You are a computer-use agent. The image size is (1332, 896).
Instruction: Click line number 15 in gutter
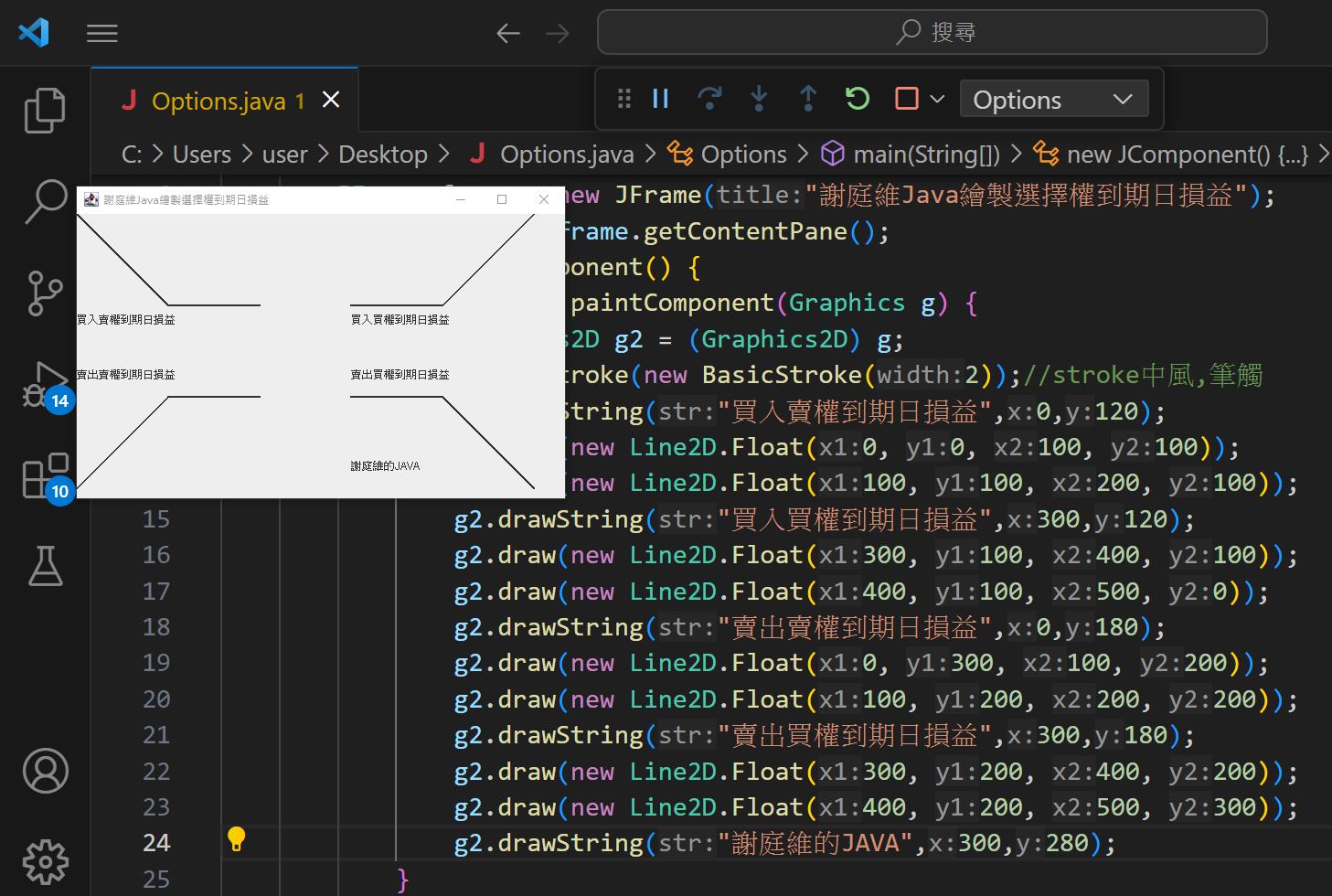click(156, 519)
